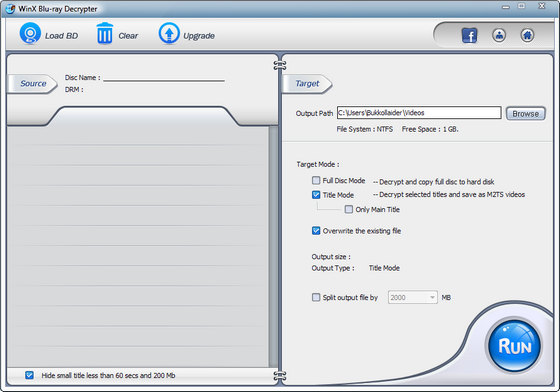Image resolution: width=560 pixels, height=392 pixels.
Task: Toggle Overwrite the existing file
Action: click(x=316, y=231)
